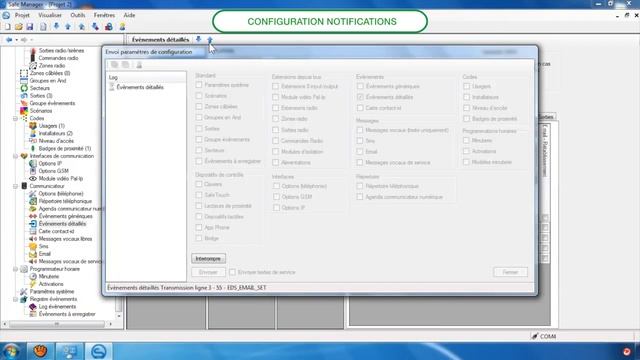Collapse the Interfaces de communication node
Screen dimensions: 640x360
[16, 156]
